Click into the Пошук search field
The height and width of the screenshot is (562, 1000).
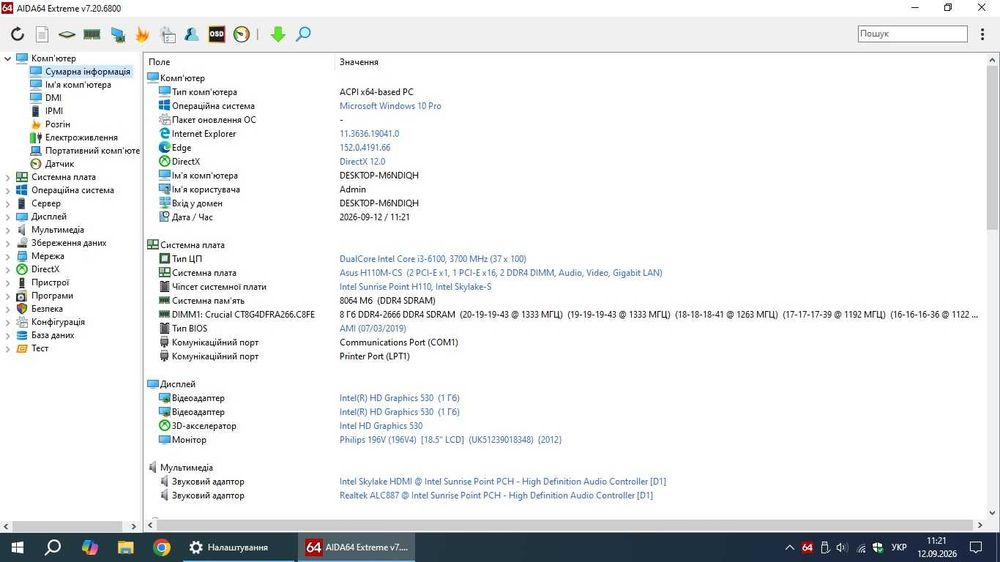tap(912, 34)
